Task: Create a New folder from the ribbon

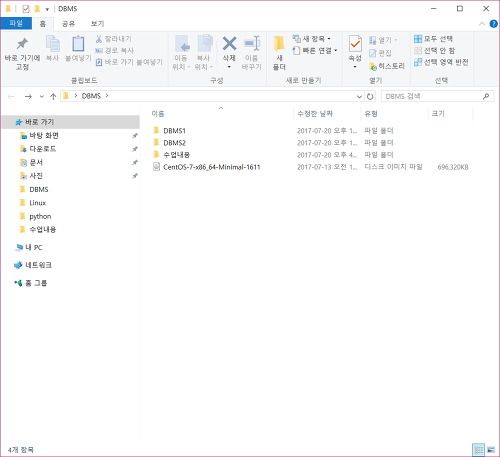Action: tap(279, 53)
